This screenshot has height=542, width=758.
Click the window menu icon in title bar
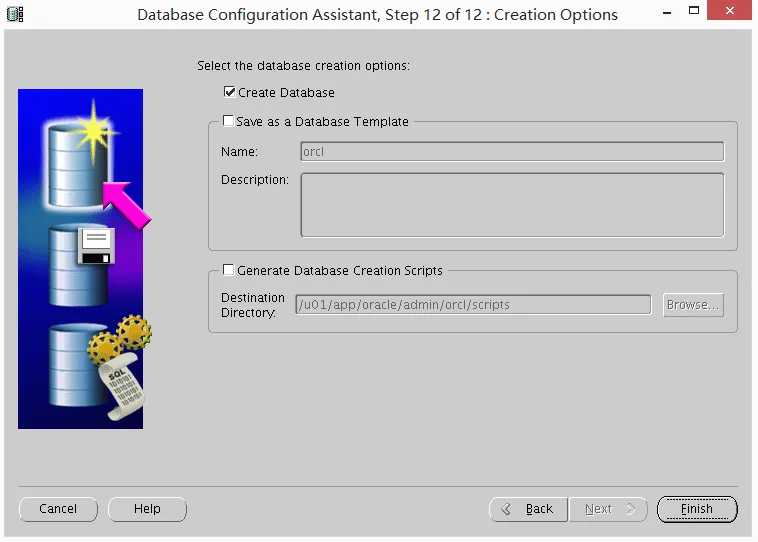point(15,14)
